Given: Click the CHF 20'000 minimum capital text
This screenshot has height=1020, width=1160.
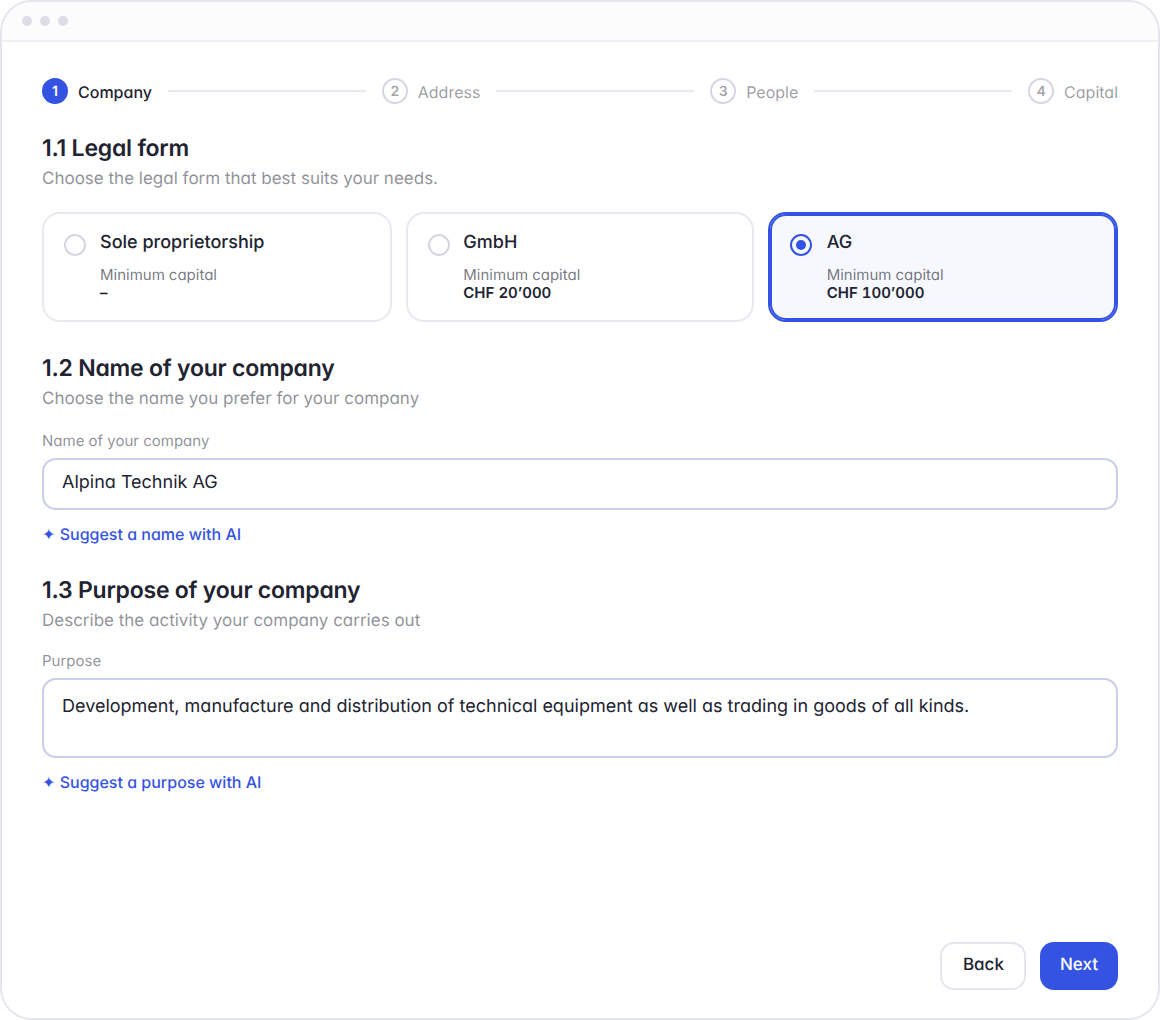Looking at the screenshot, I should coord(507,293).
